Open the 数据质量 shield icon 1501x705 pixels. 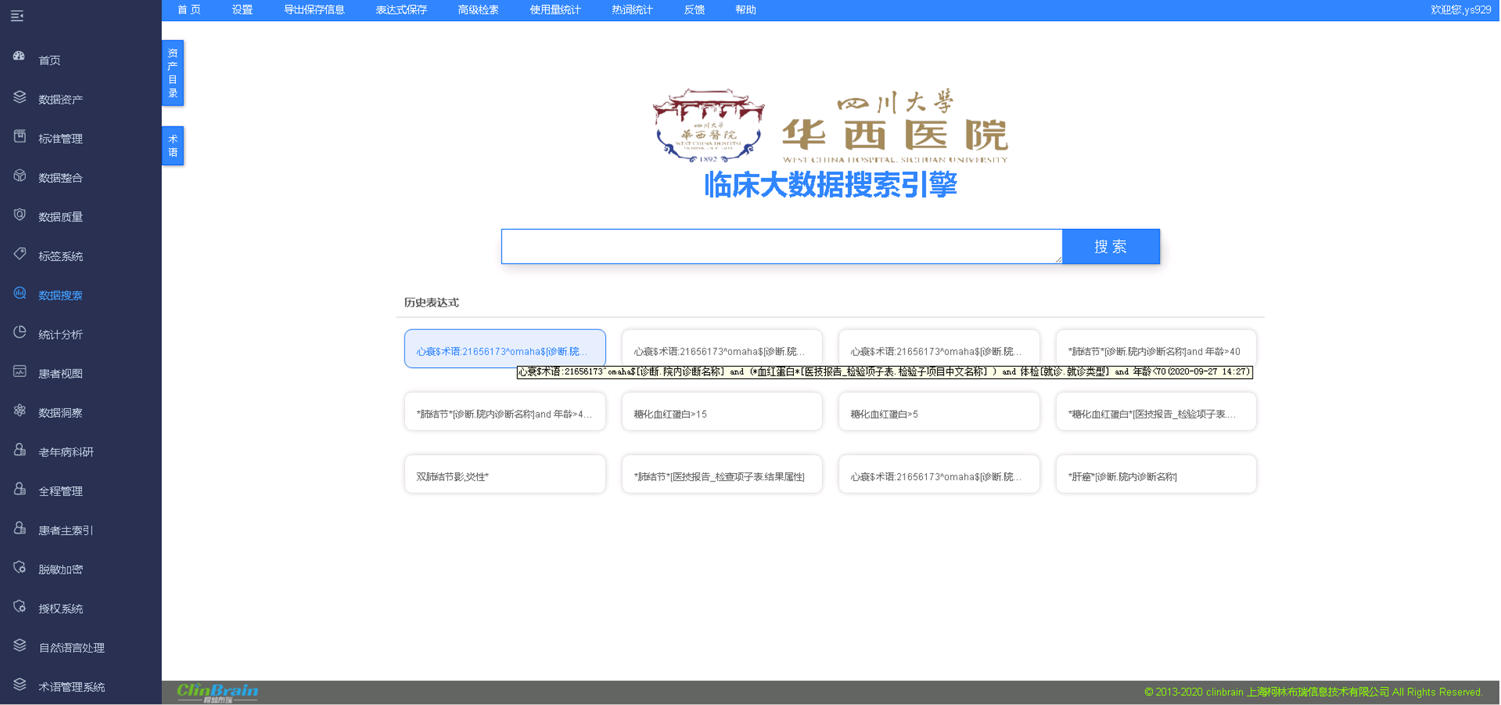pos(19,214)
